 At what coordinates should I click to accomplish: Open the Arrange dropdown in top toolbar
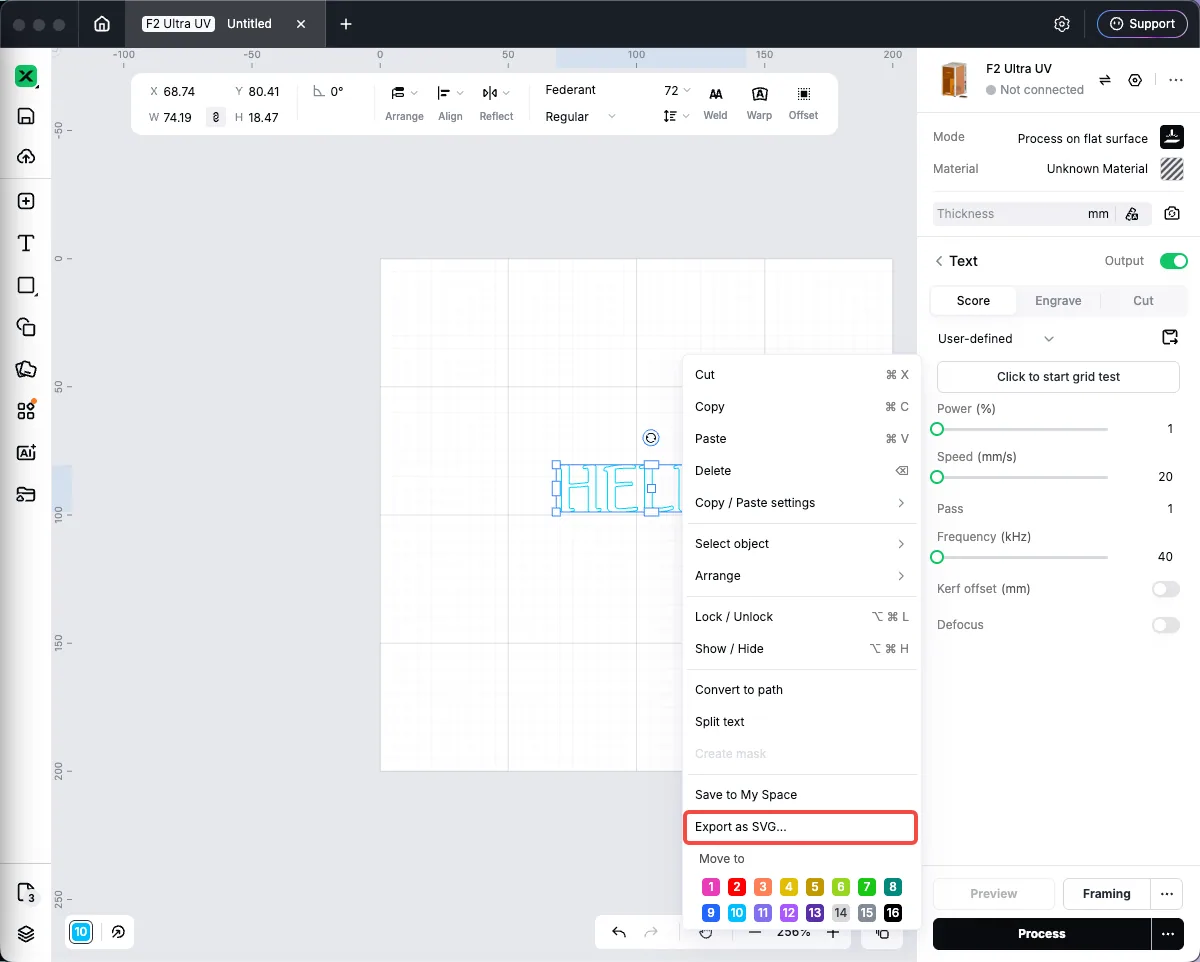click(x=404, y=102)
